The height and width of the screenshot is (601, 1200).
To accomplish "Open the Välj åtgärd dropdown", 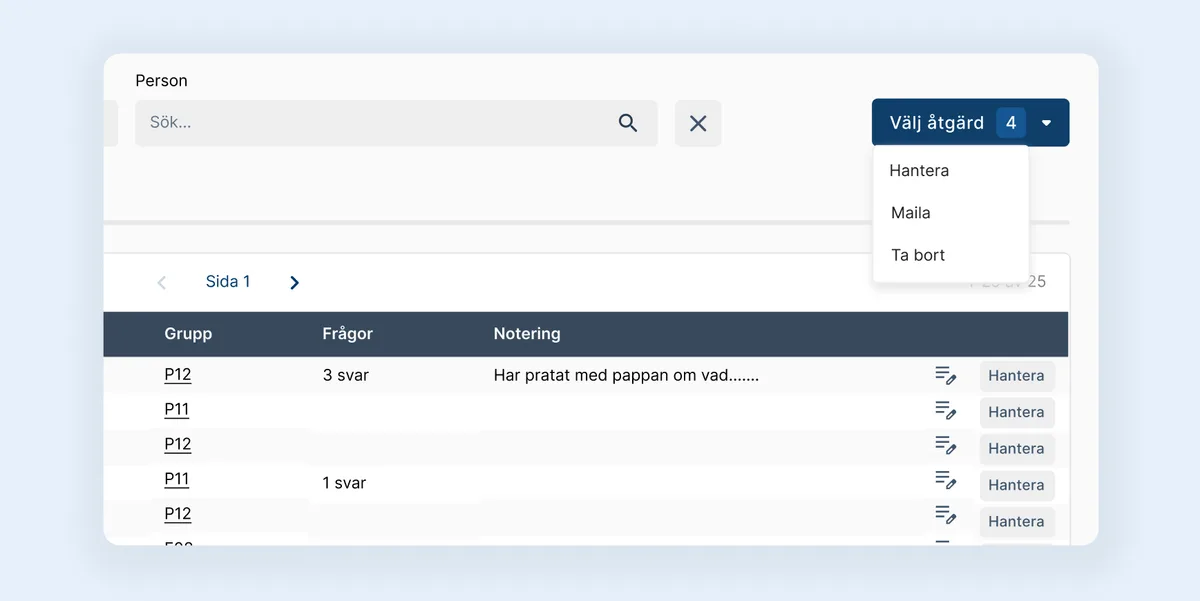I will click(x=970, y=123).
